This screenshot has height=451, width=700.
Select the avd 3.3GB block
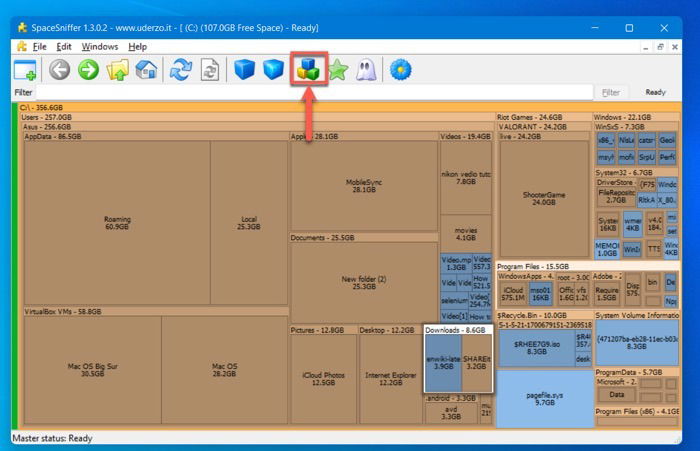(x=451, y=413)
